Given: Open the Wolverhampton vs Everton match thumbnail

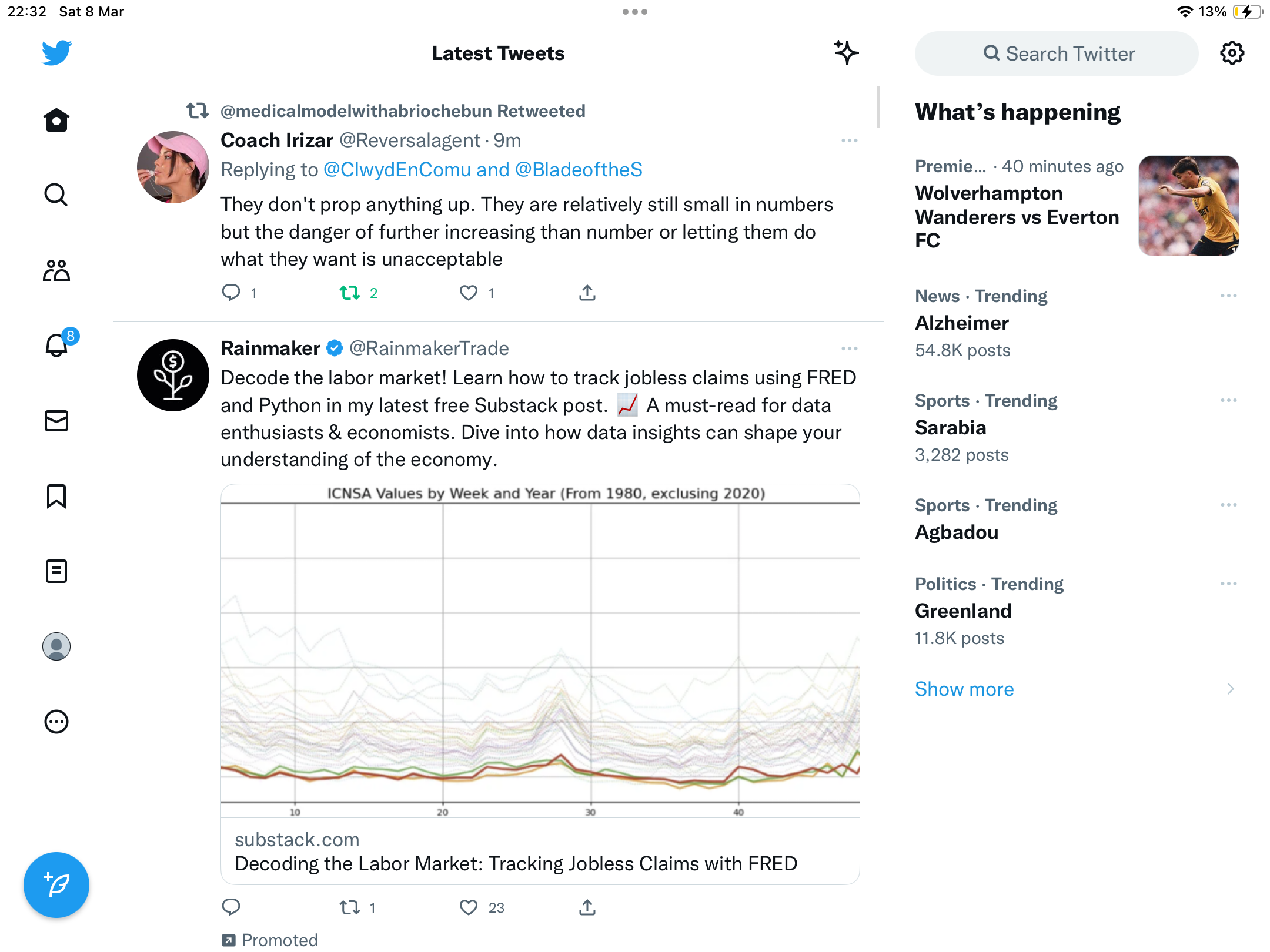Looking at the screenshot, I should tap(1189, 206).
